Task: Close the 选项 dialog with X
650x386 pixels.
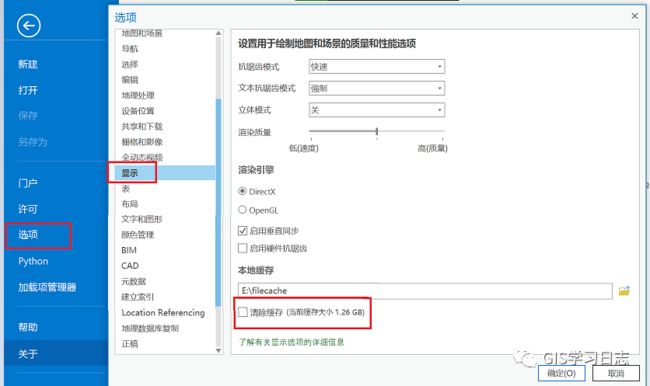Action: (634, 16)
